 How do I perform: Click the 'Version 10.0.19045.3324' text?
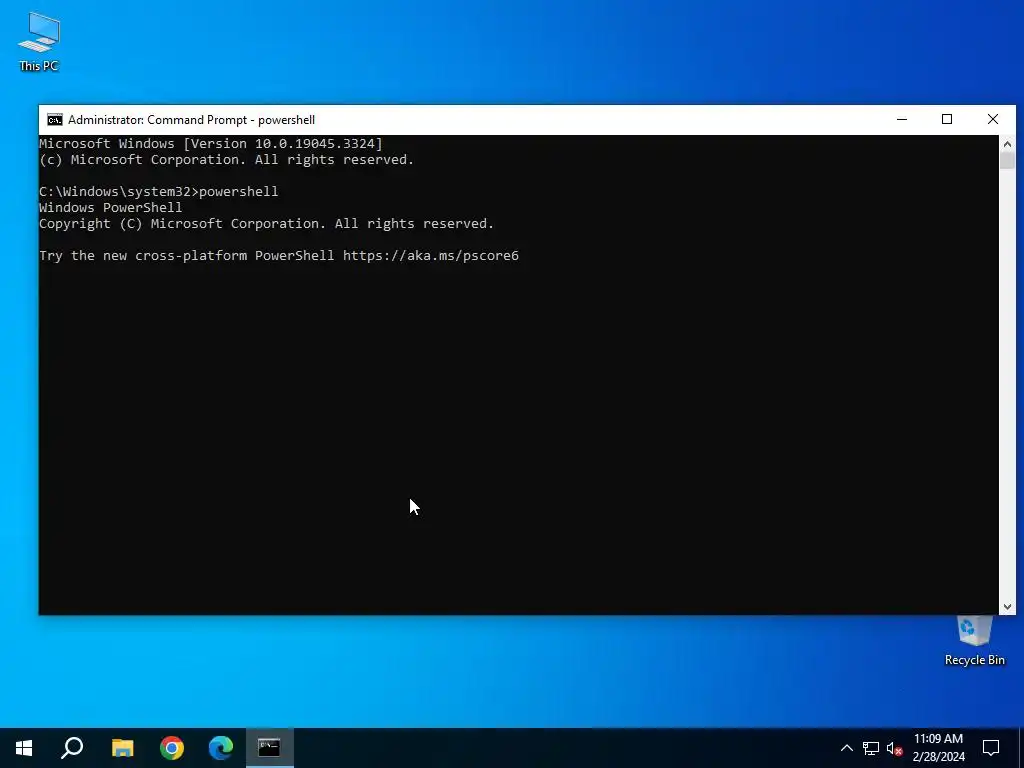pos(283,144)
